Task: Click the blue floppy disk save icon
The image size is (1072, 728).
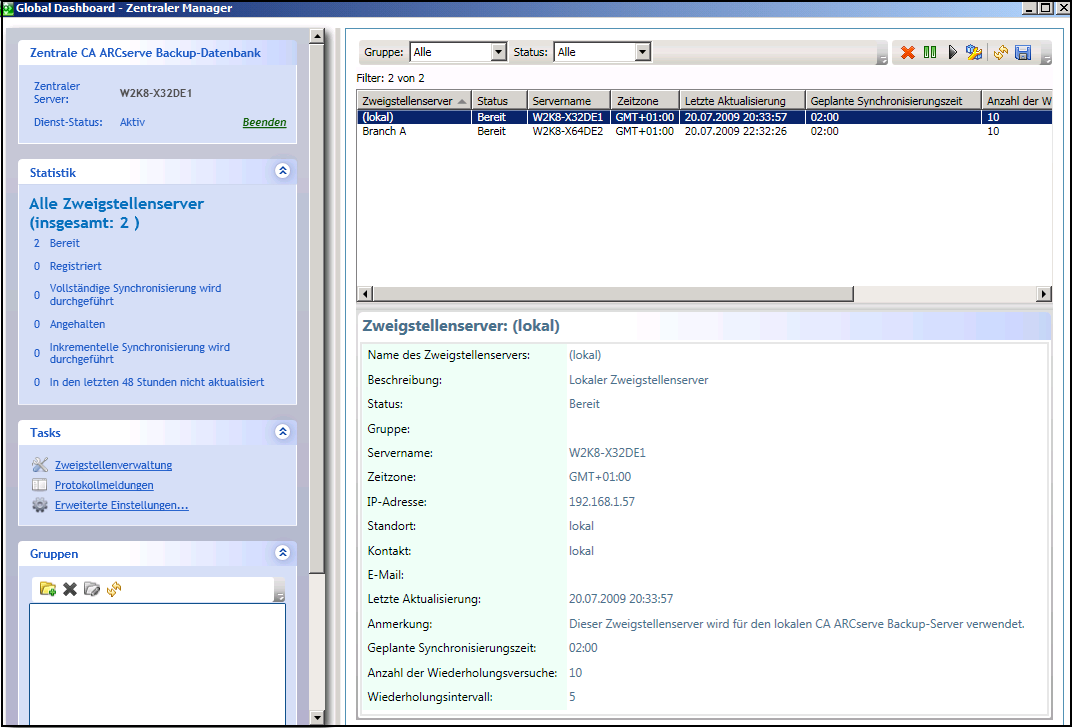Action: (x=1022, y=52)
